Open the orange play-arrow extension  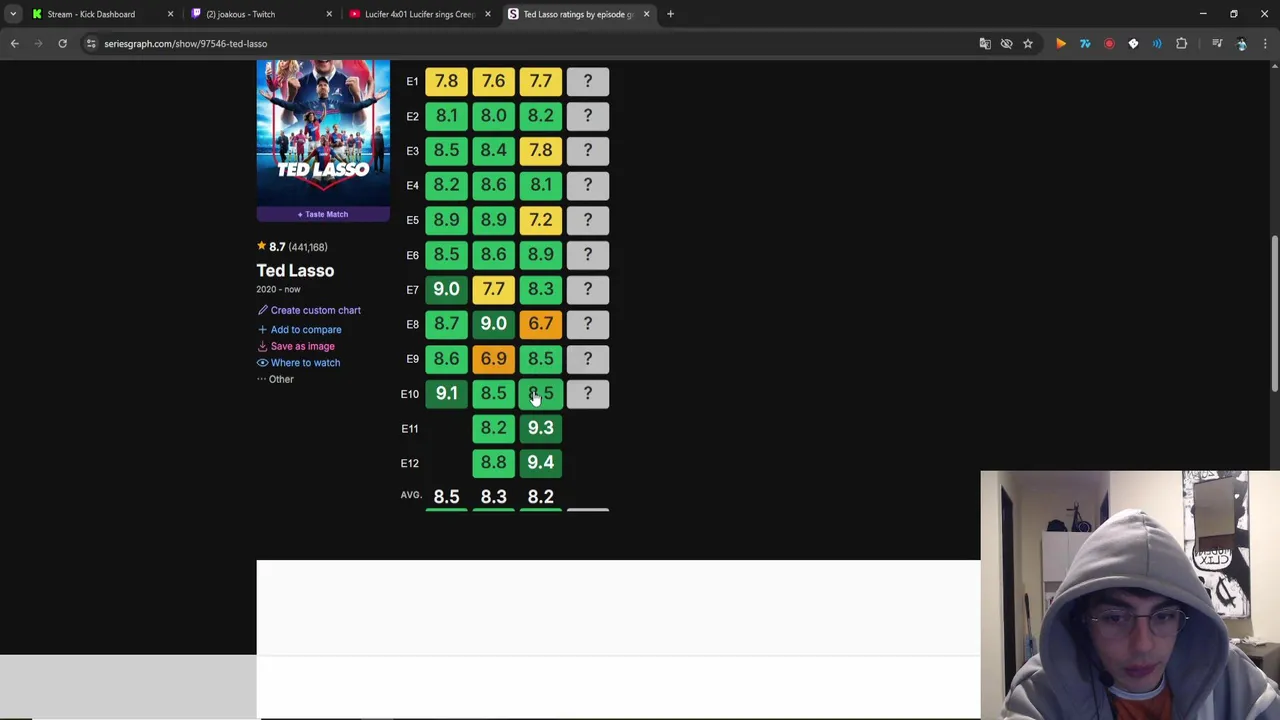pos(1061,43)
